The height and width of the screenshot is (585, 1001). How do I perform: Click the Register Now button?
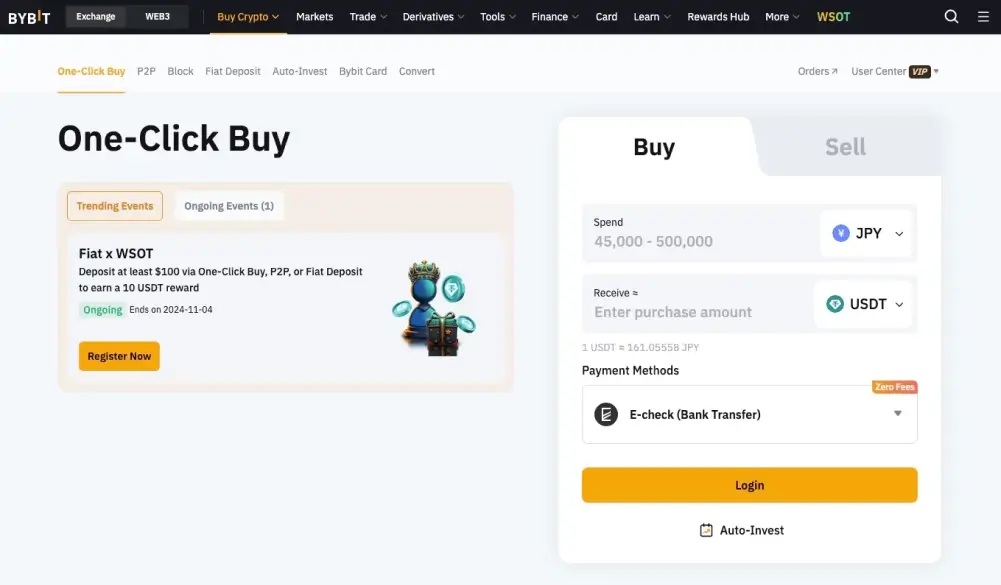pos(119,356)
